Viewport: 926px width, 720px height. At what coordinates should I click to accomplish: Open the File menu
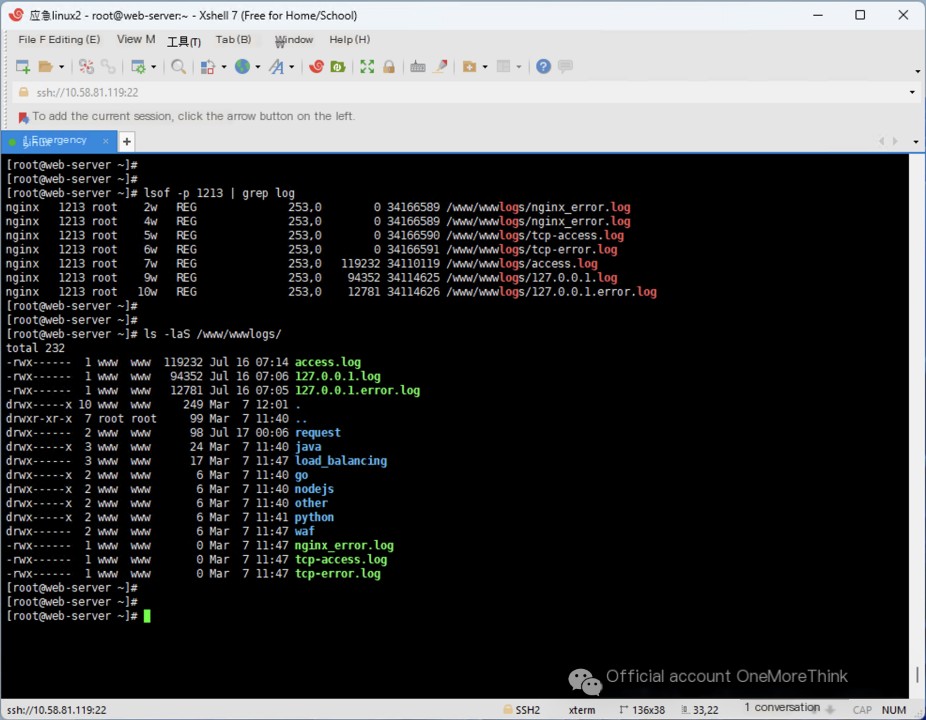click(31, 40)
